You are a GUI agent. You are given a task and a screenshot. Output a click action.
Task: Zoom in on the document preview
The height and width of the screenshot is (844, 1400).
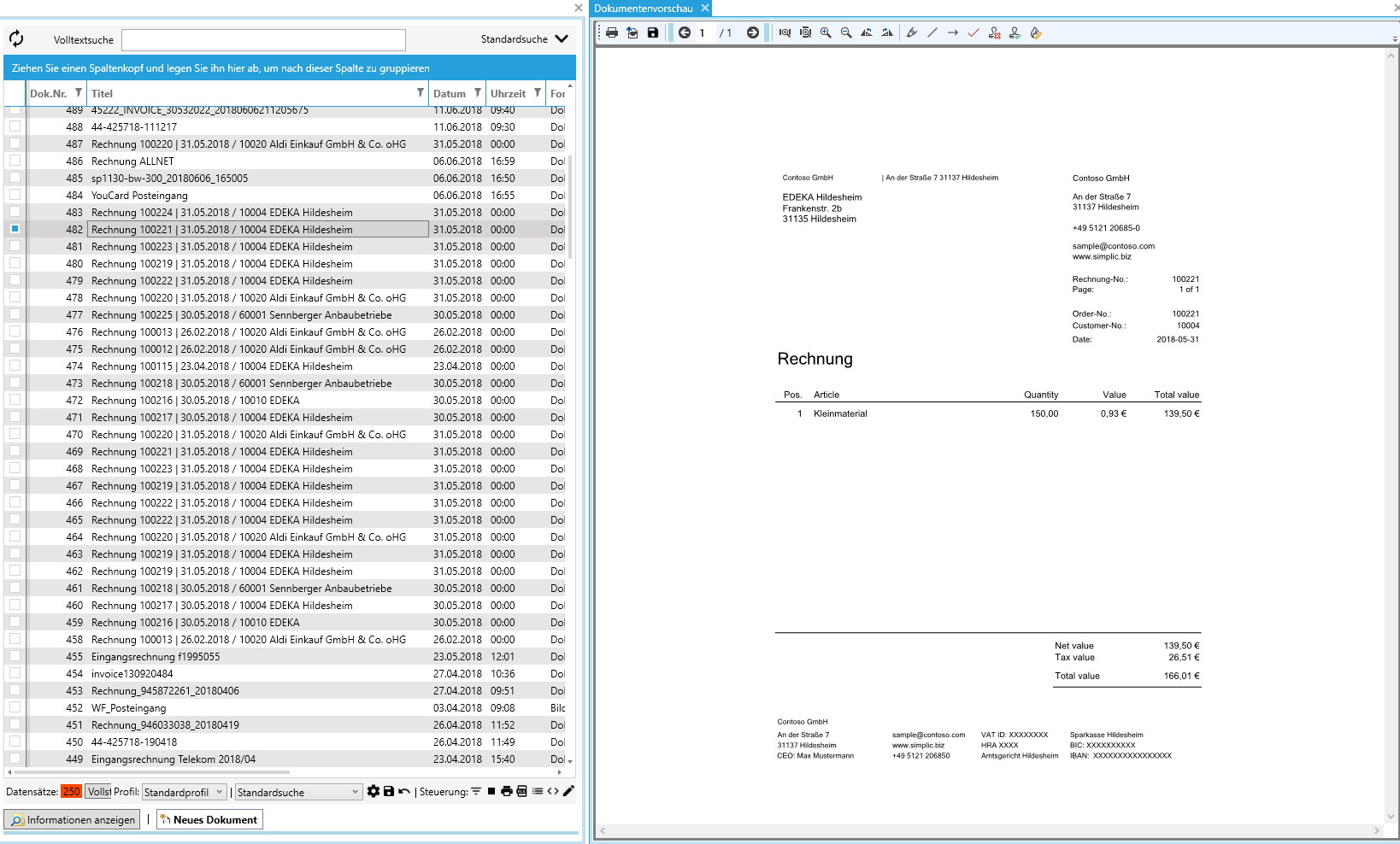pos(826,32)
